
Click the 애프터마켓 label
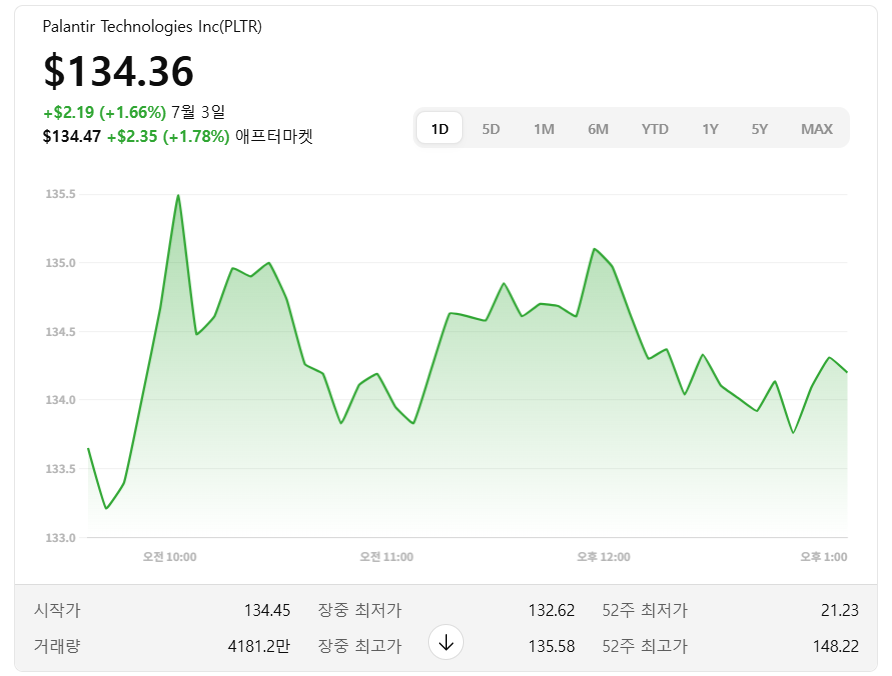tap(274, 137)
